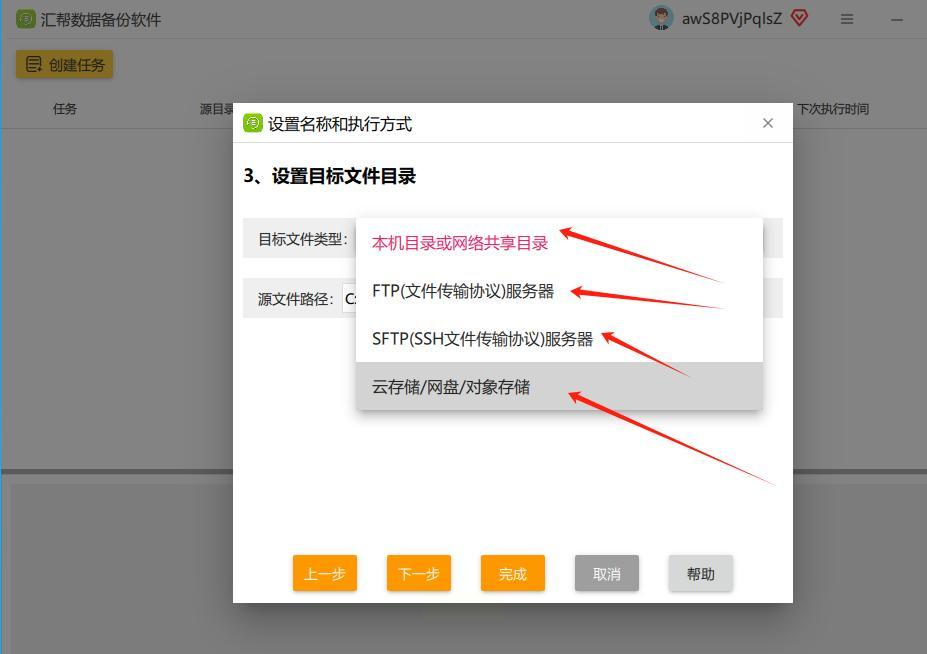The width and height of the screenshot is (927, 654).
Task: Click the 3、设置目标文件目录 heading
Action: 329,176
